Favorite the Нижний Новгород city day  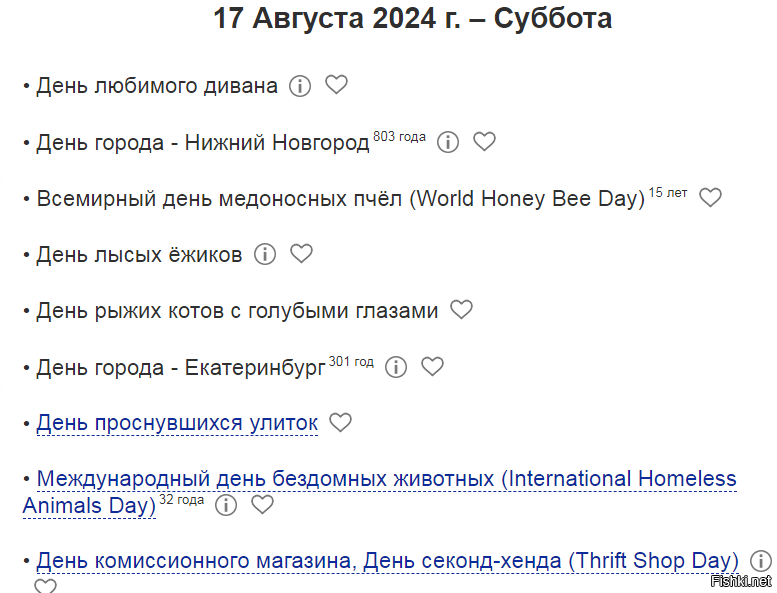coord(484,141)
